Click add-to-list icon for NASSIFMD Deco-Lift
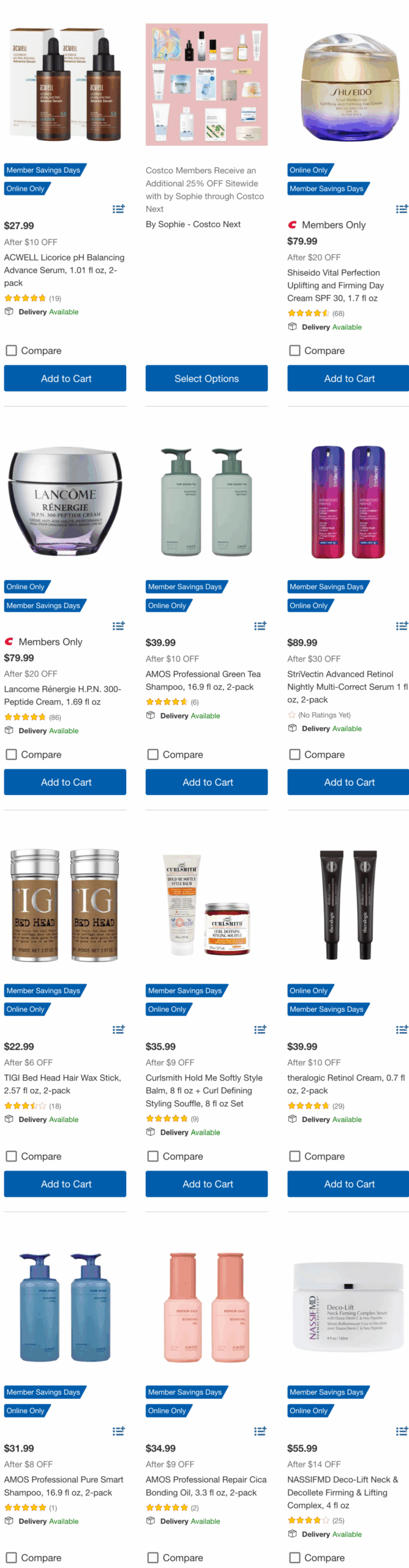 (402, 1431)
